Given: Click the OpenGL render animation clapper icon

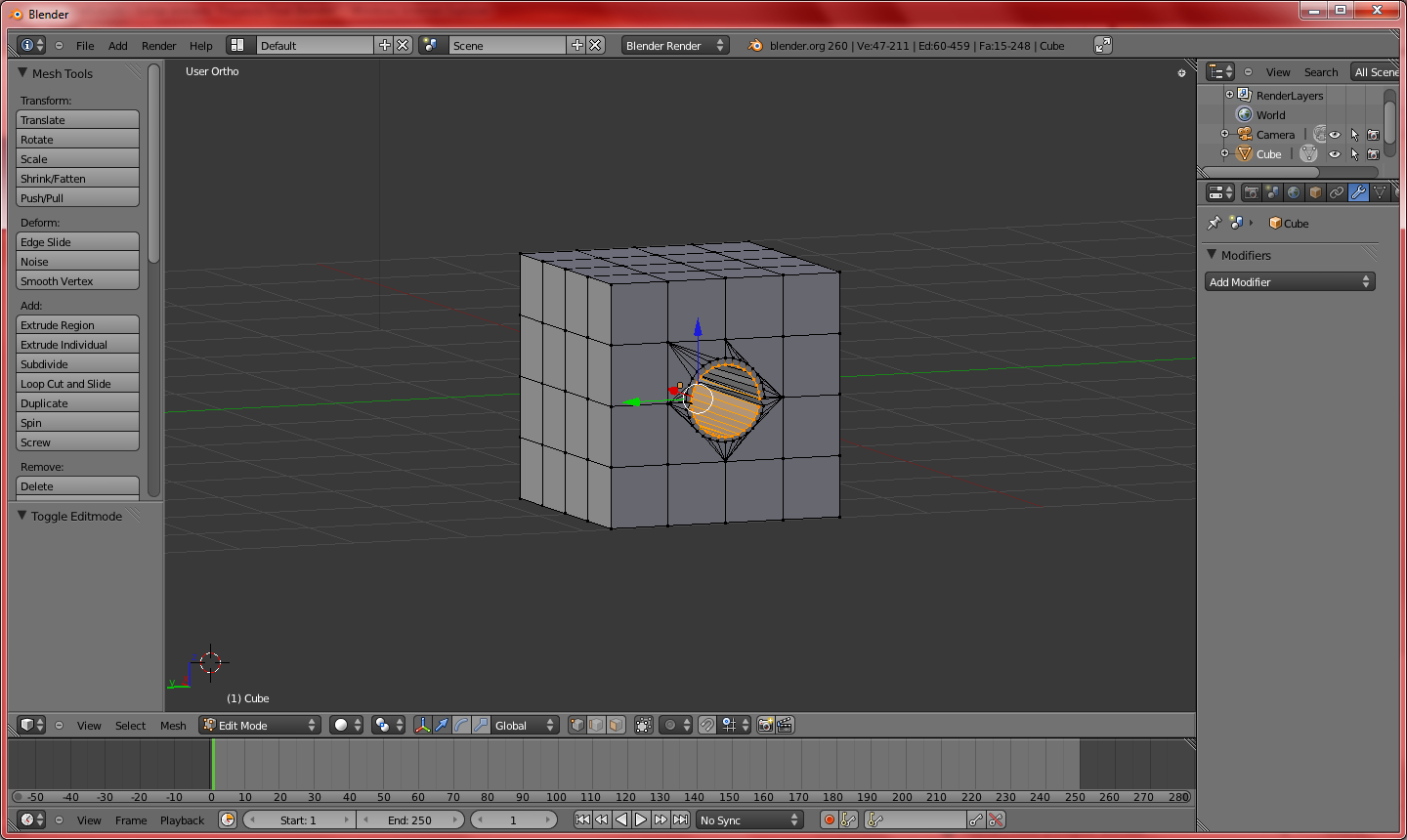Looking at the screenshot, I should (785, 725).
